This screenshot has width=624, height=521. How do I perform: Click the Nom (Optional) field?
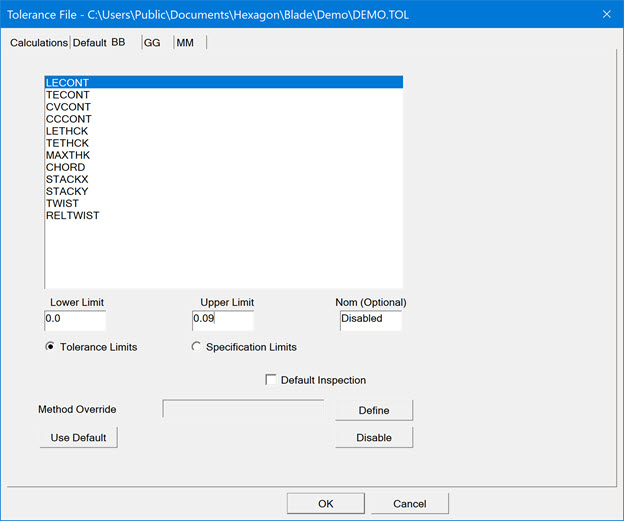click(370, 320)
